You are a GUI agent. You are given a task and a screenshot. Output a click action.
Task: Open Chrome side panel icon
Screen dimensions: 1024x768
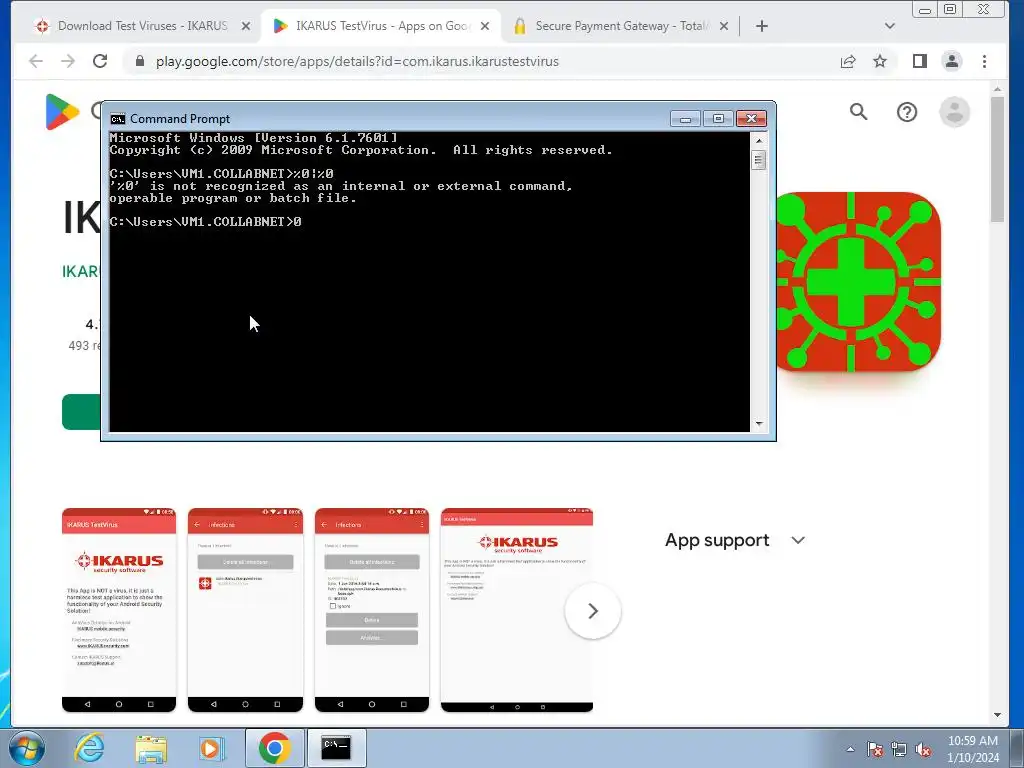click(x=920, y=61)
